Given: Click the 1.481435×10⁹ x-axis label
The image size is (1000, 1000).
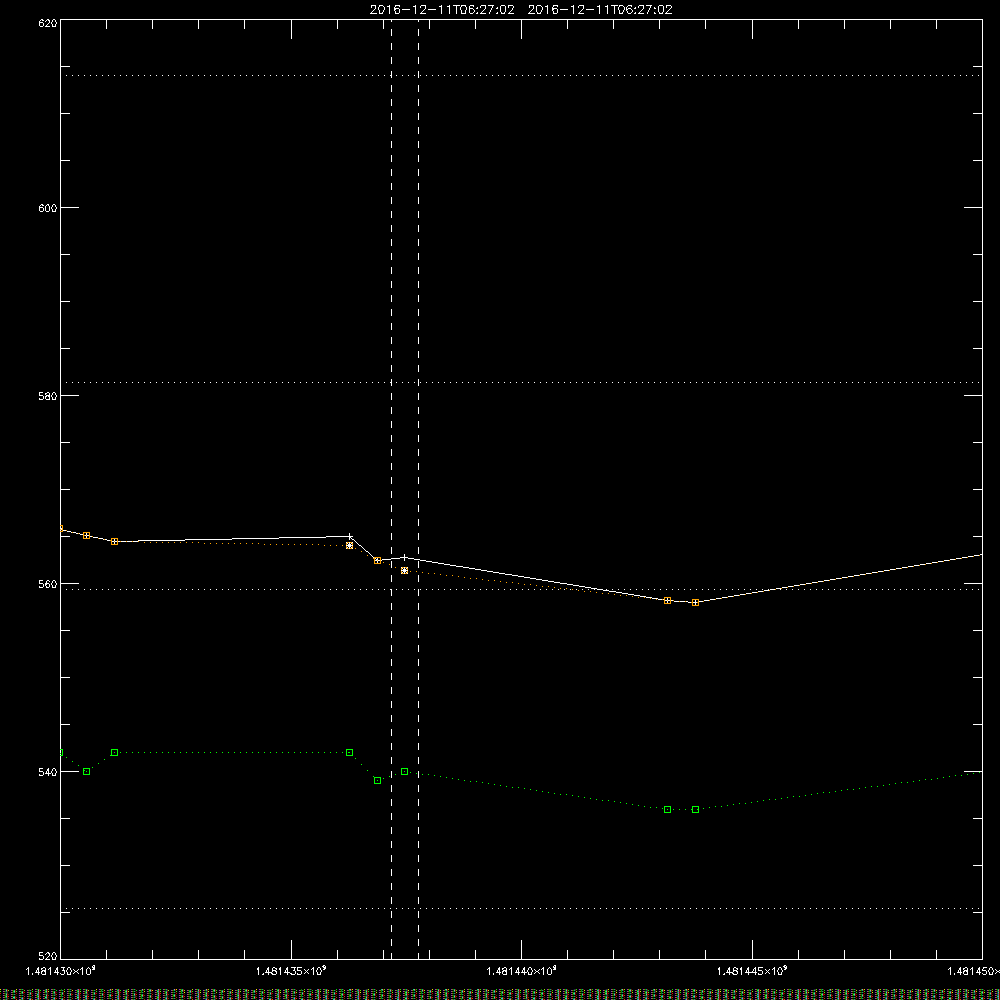Looking at the screenshot, I should pyautogui.click(x=291, y=971).
